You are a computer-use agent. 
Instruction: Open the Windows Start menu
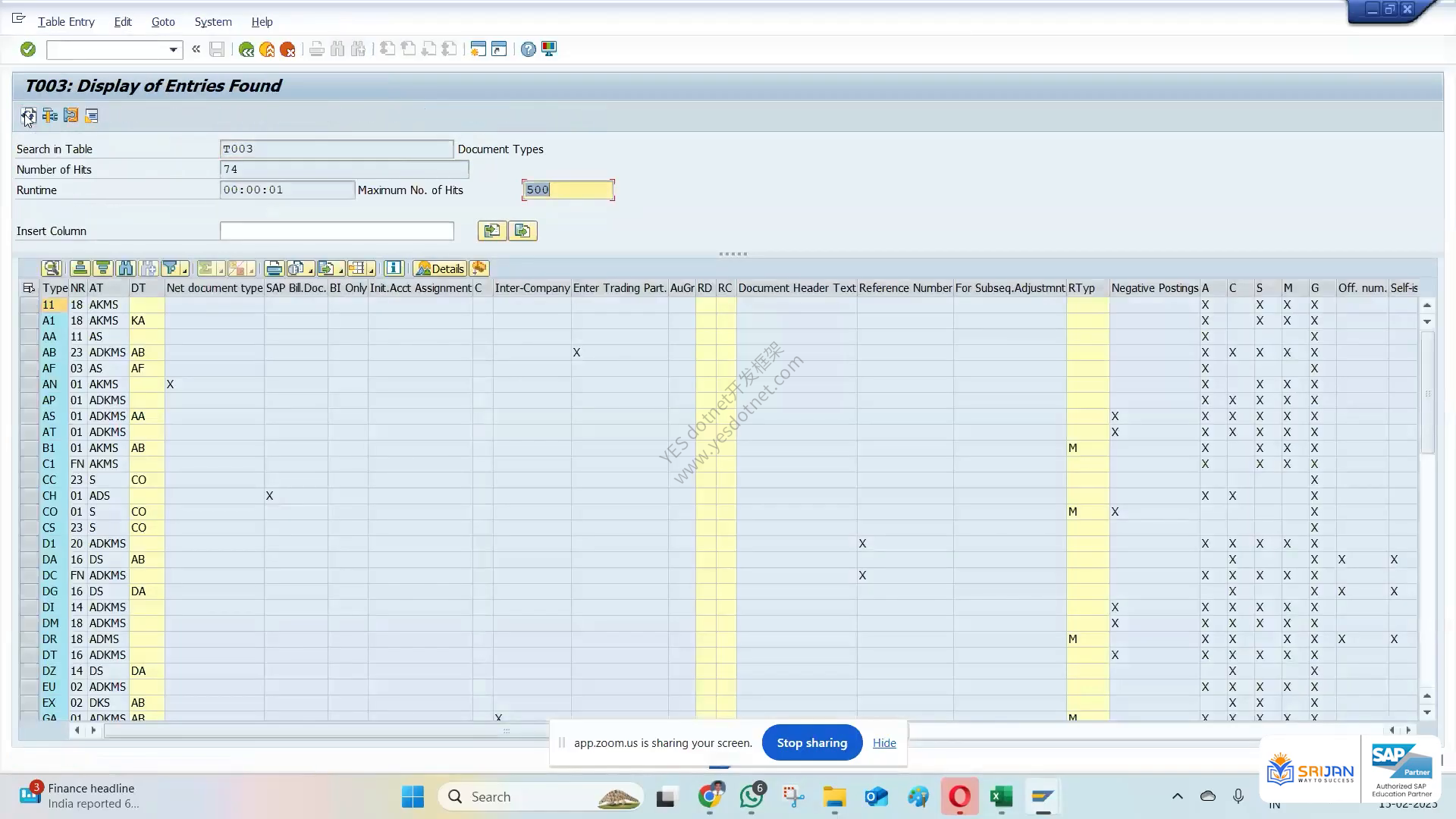tap(413, 797)
